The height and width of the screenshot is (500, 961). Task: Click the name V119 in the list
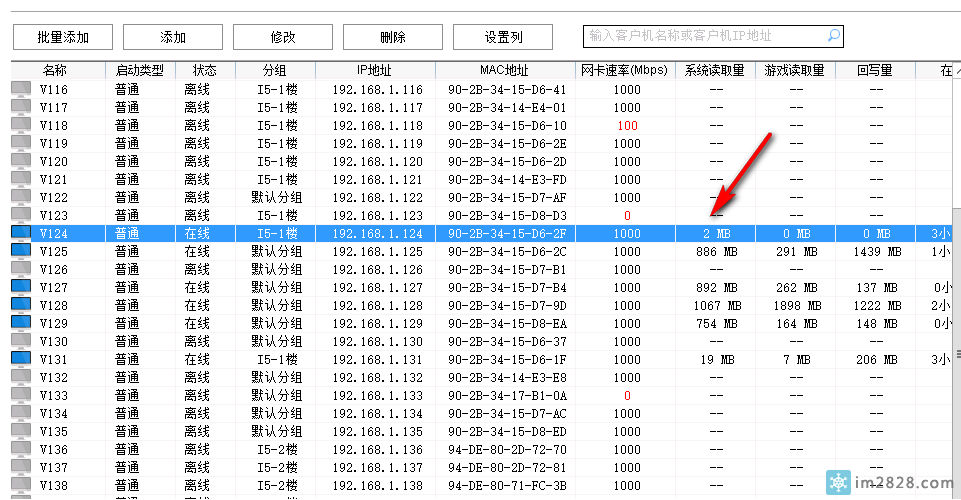(54, 144)
